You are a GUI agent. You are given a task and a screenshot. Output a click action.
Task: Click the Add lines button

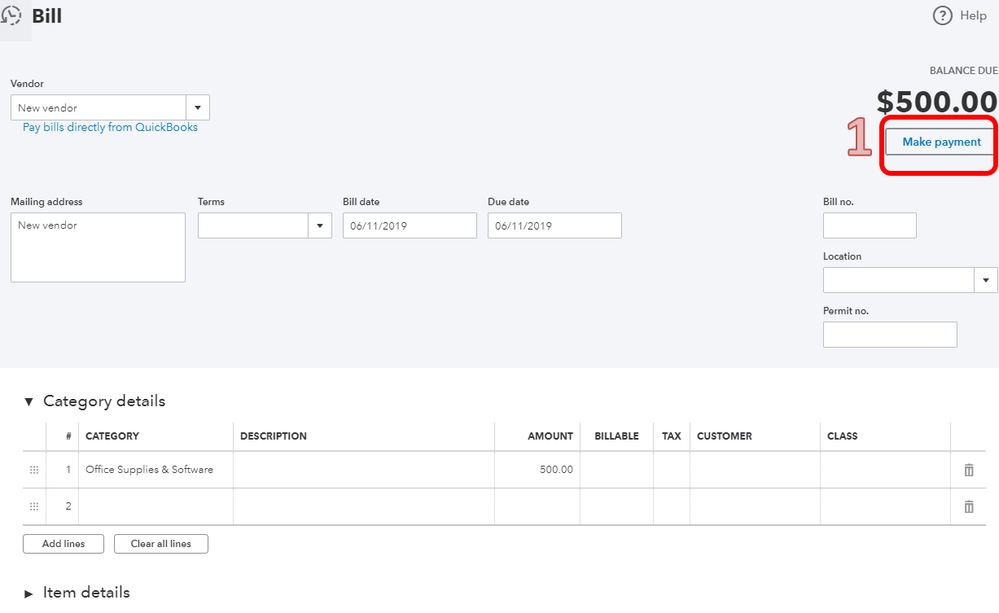pos(63,544)
